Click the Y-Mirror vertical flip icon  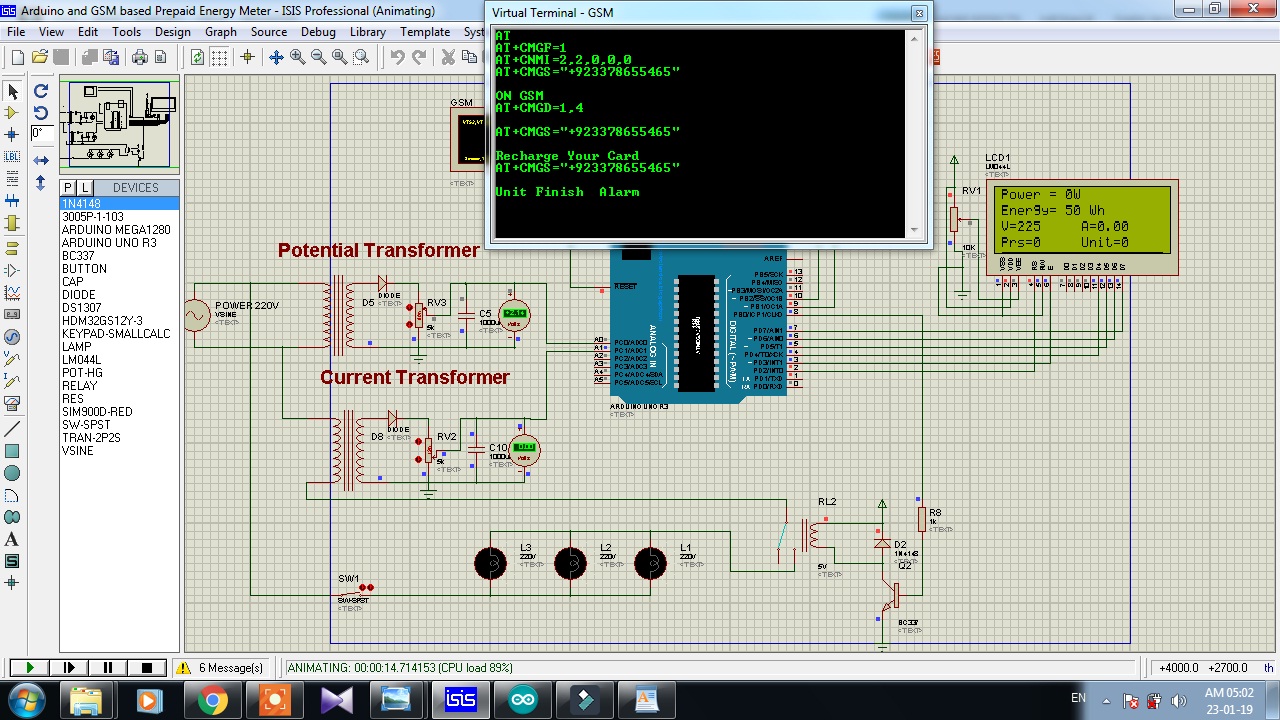[x=41, y=183]
